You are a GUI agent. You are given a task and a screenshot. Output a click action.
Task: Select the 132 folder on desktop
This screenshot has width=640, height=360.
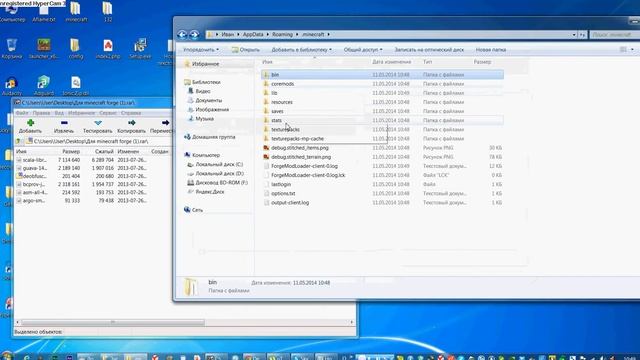coord(107,11)
